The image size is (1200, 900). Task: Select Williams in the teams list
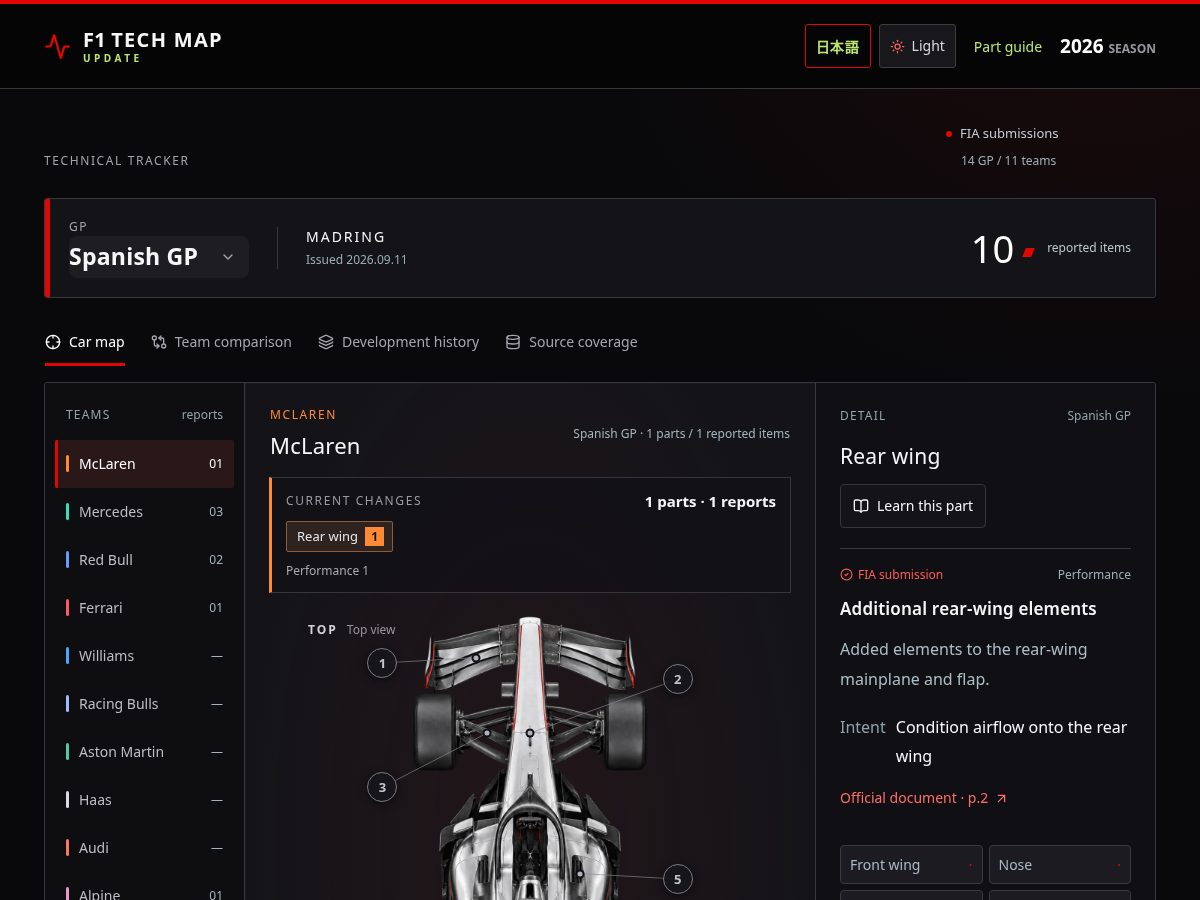pos(144,656)
